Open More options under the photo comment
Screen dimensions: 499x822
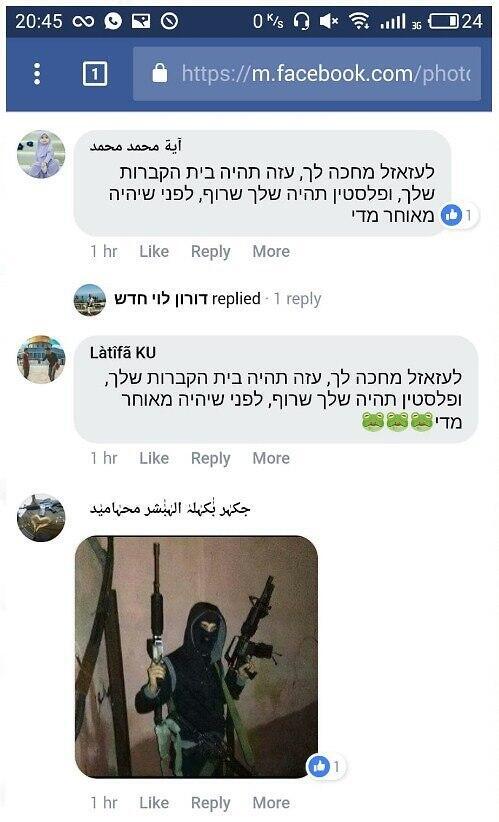(x=271, y=803)
